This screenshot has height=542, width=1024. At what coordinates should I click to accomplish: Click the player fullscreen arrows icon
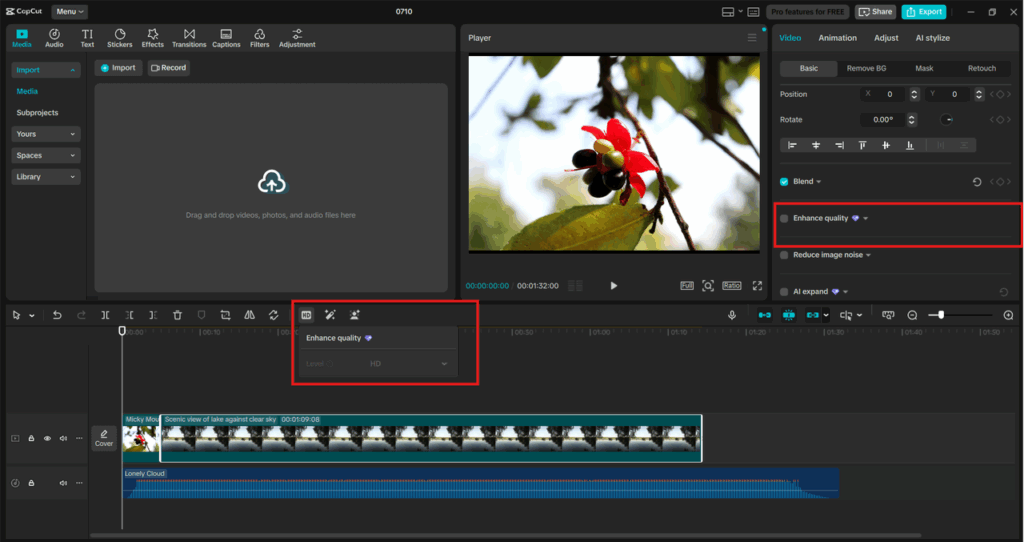pyautogui.click(x=757, y=285)
